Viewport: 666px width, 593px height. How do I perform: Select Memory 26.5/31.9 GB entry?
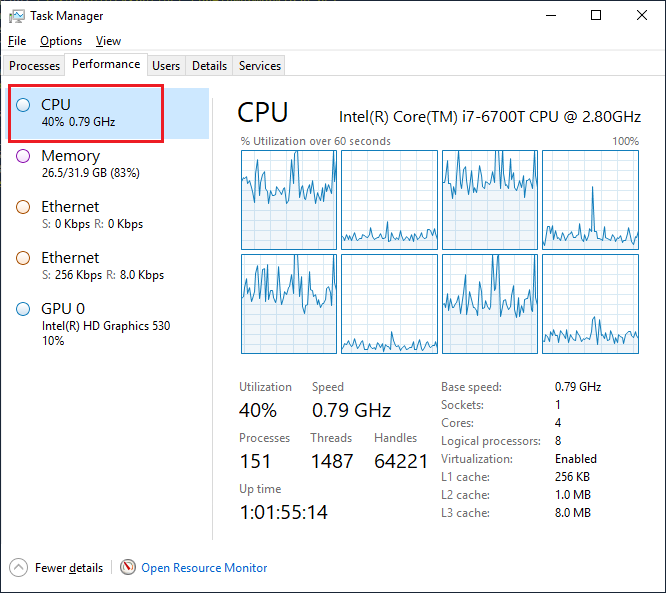tap(108, 164)
